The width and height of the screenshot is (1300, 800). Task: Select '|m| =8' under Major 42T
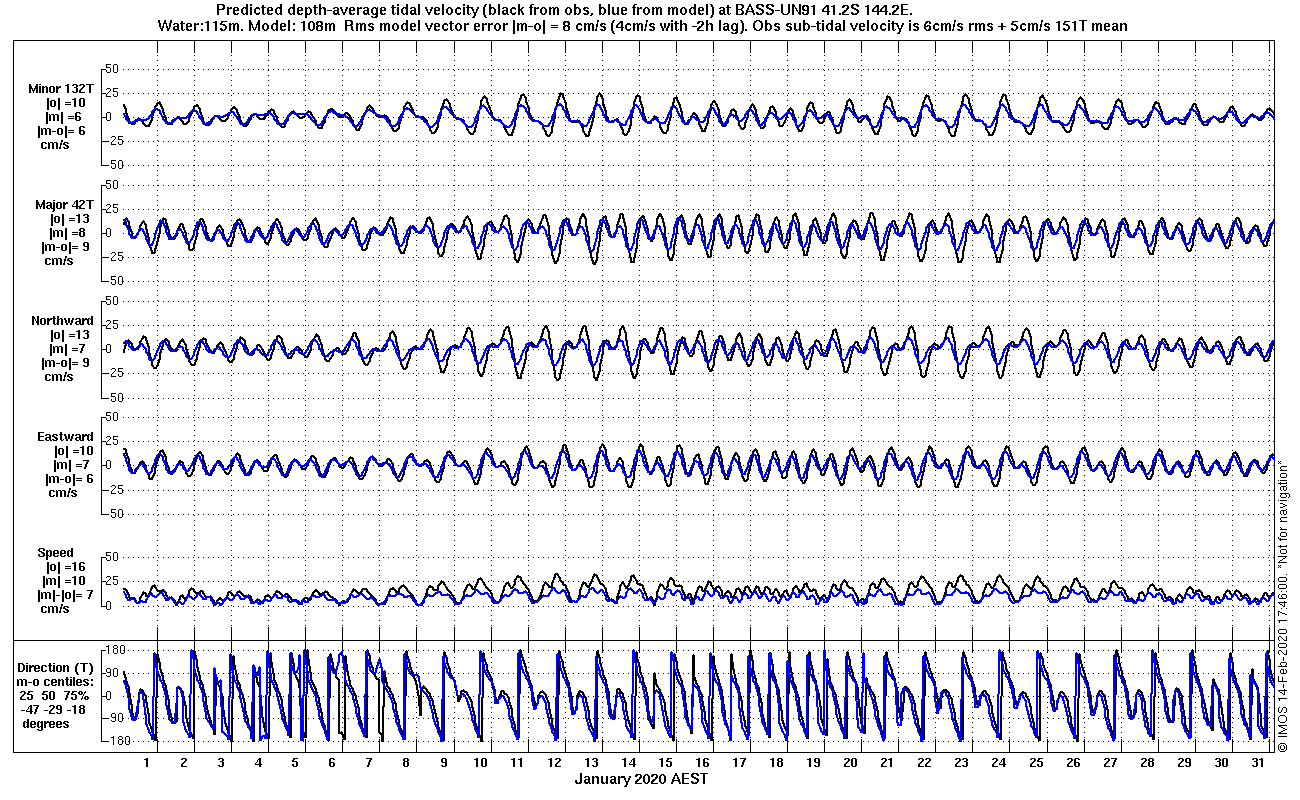tap(66, 233)
